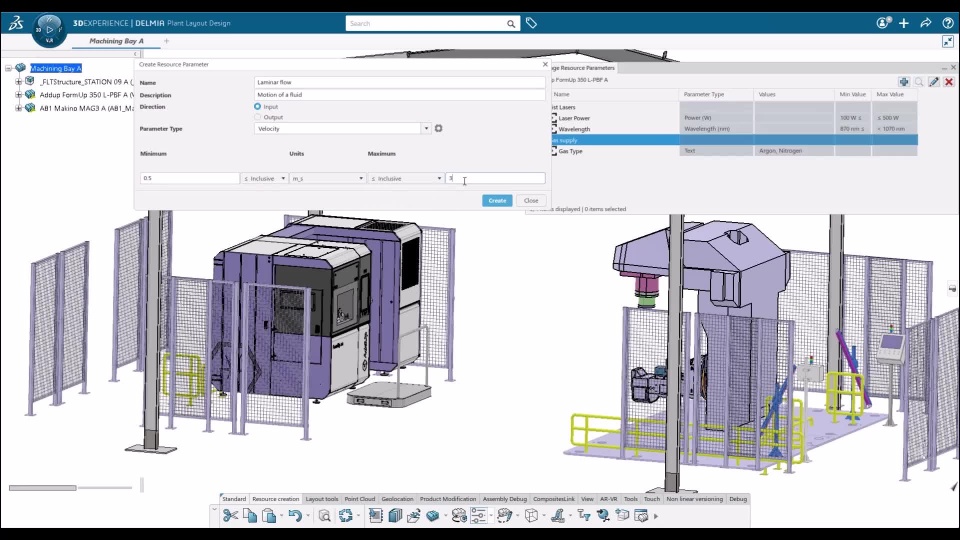Click the Create button
Image resolution: width=960 pixels, height=540 pixels.
(497, 200)
